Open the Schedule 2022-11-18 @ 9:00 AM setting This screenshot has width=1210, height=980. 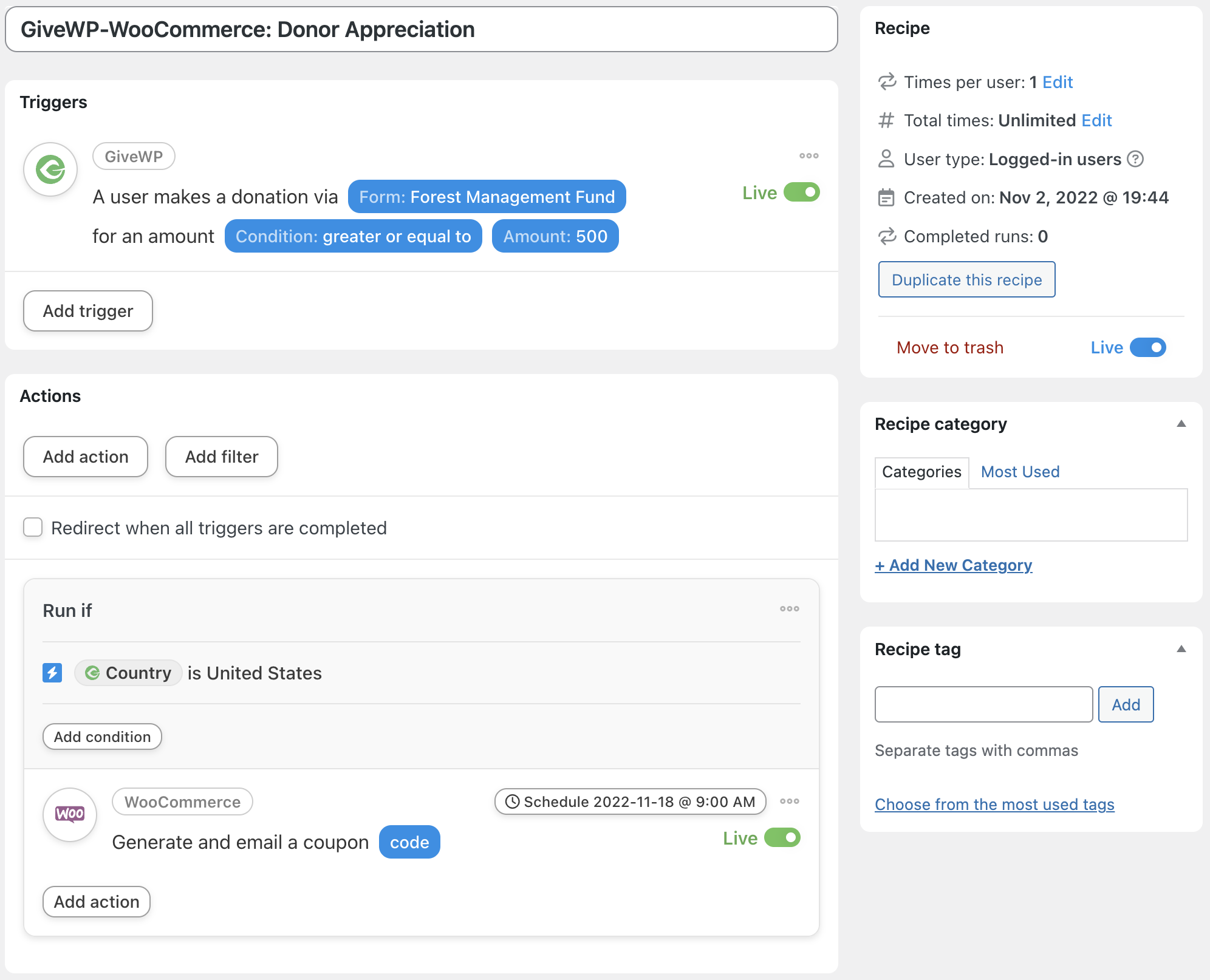click(x=630, y=801)
